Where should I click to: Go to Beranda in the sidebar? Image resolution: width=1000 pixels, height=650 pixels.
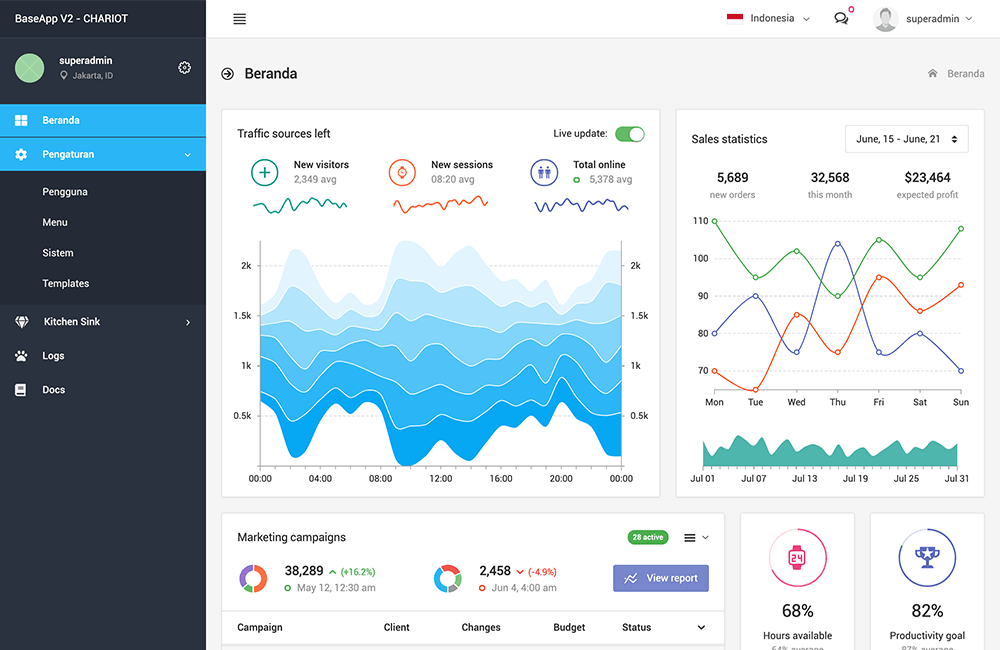[103, 120]
